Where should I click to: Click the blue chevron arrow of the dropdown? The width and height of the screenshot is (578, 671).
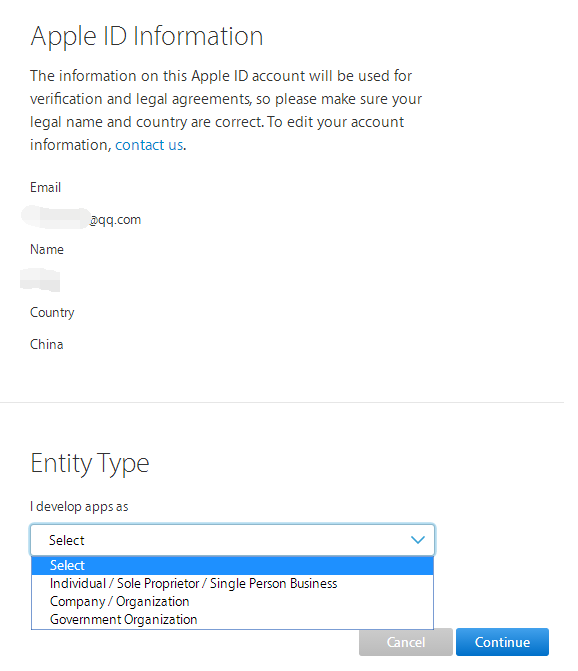[418, 540]
